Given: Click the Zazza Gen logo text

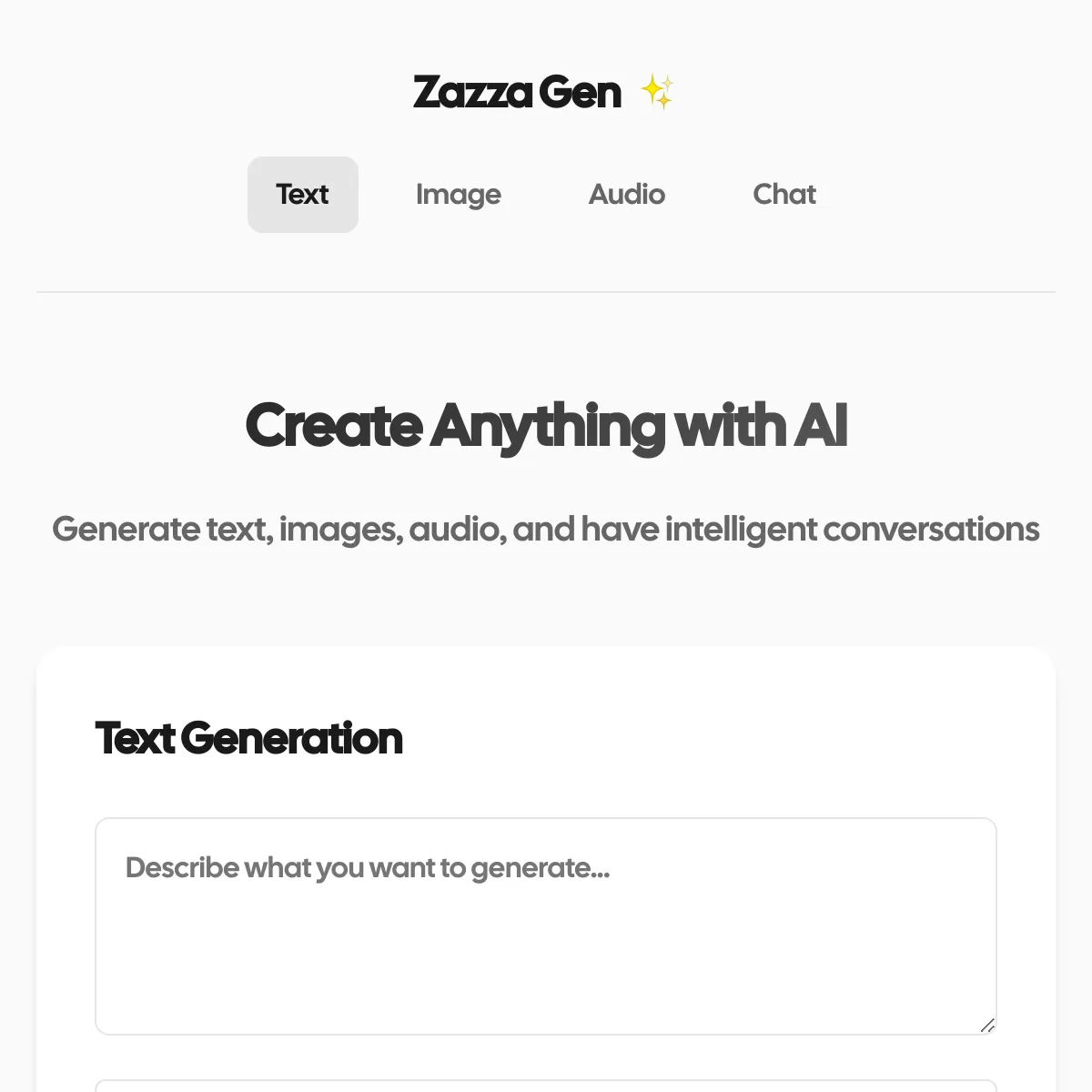Looking at the screenshot, I should tap(517, 92).
